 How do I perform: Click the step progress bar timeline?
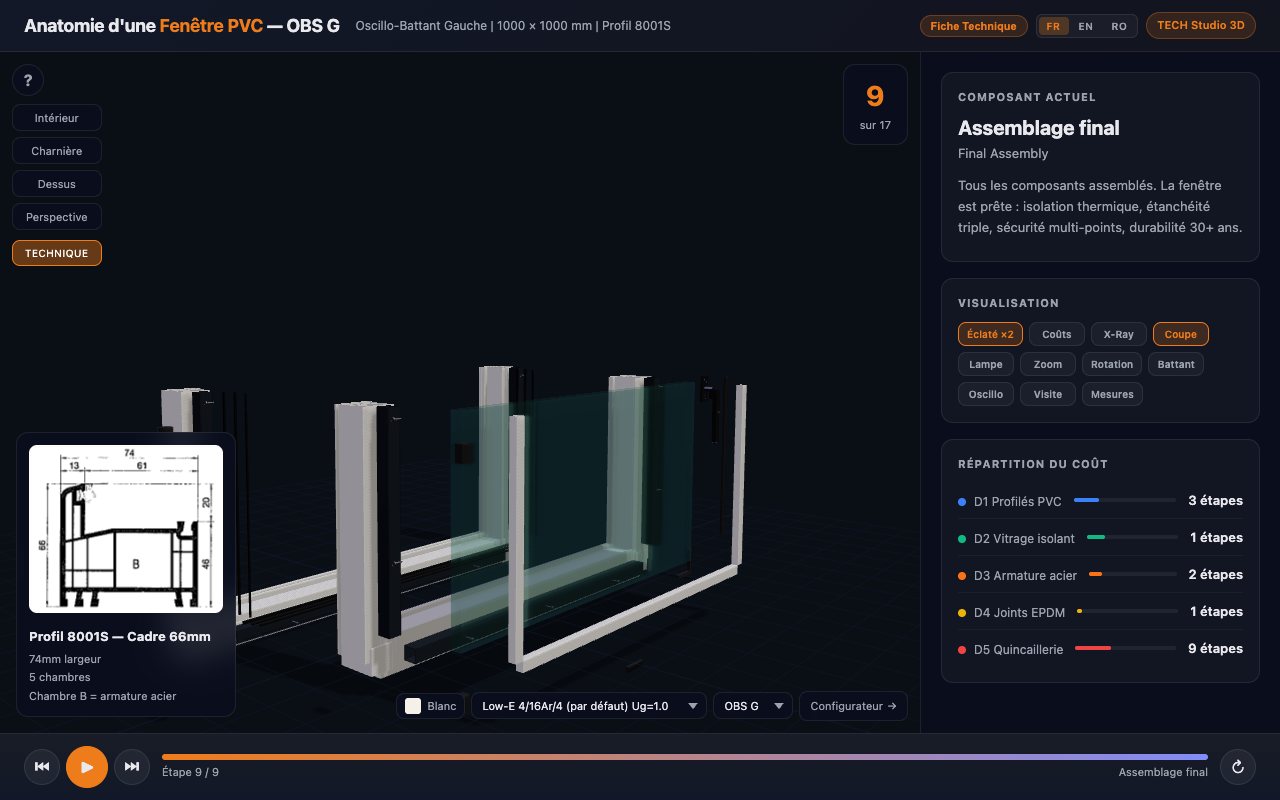click(685, 757)
